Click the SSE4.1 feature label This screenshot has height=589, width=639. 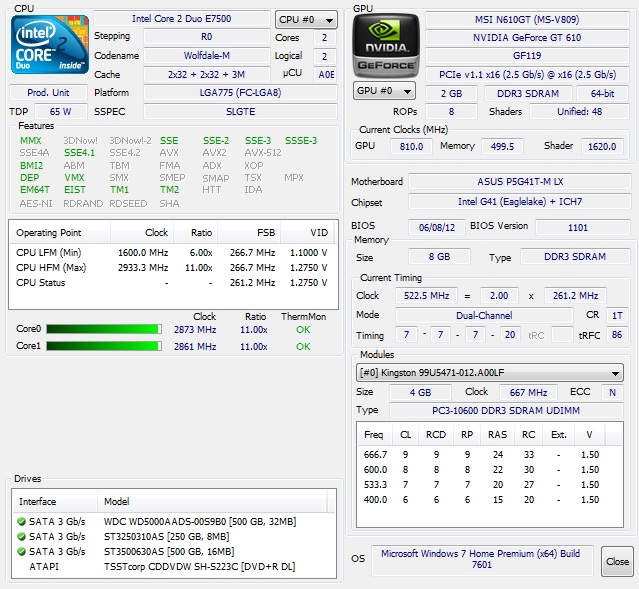[79, 152]
